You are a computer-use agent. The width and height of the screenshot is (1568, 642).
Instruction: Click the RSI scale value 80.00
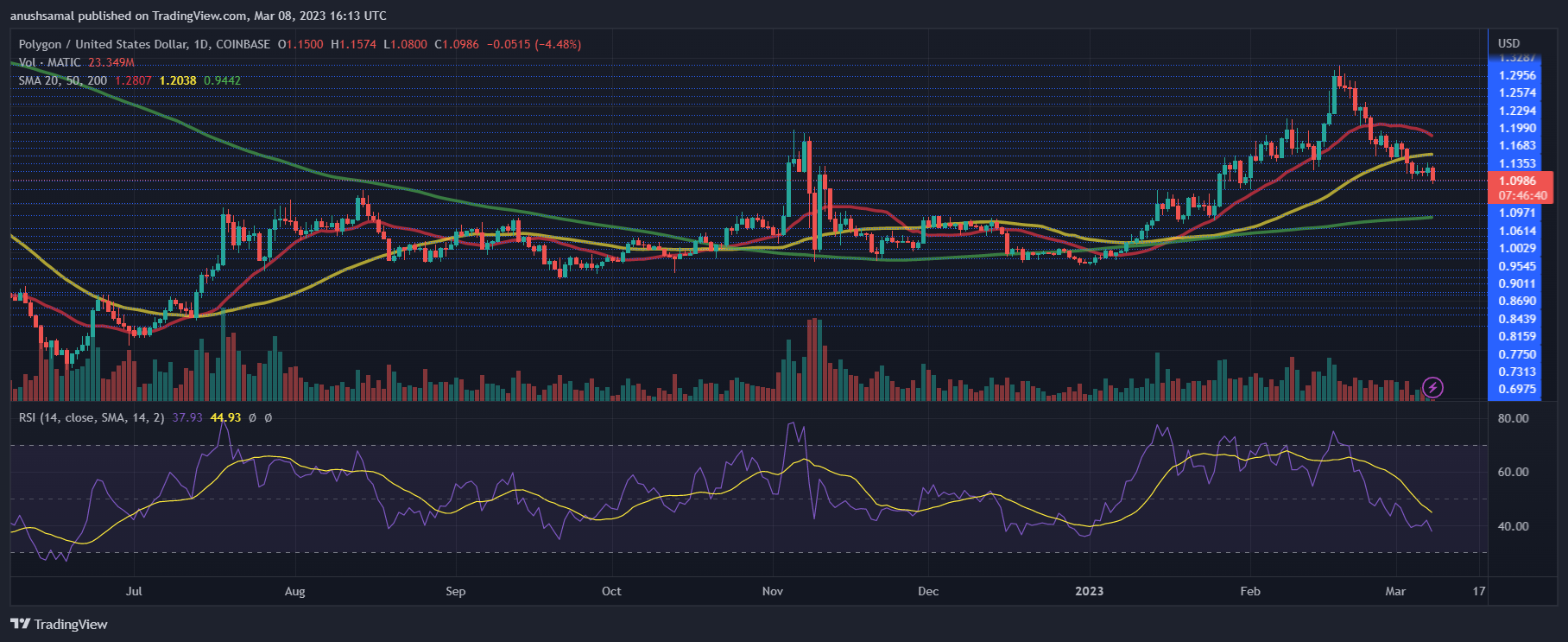(1513, 418)
